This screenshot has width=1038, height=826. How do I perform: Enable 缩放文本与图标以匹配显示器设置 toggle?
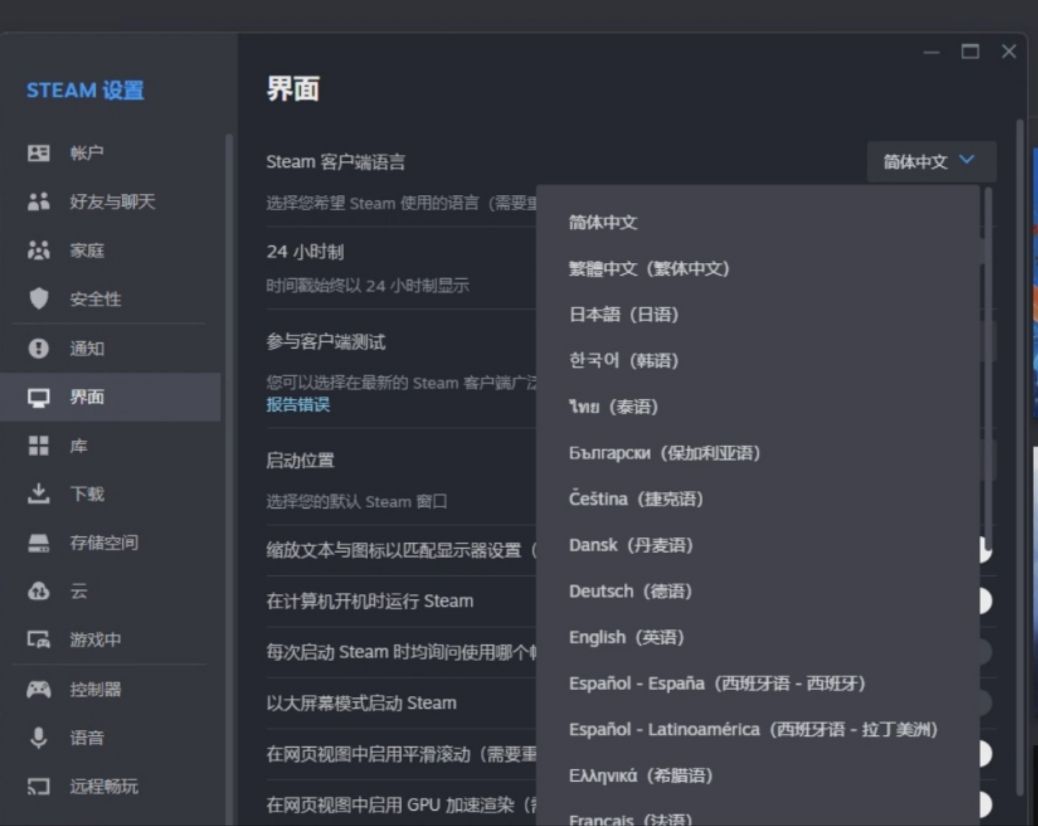tap(983, 550)
